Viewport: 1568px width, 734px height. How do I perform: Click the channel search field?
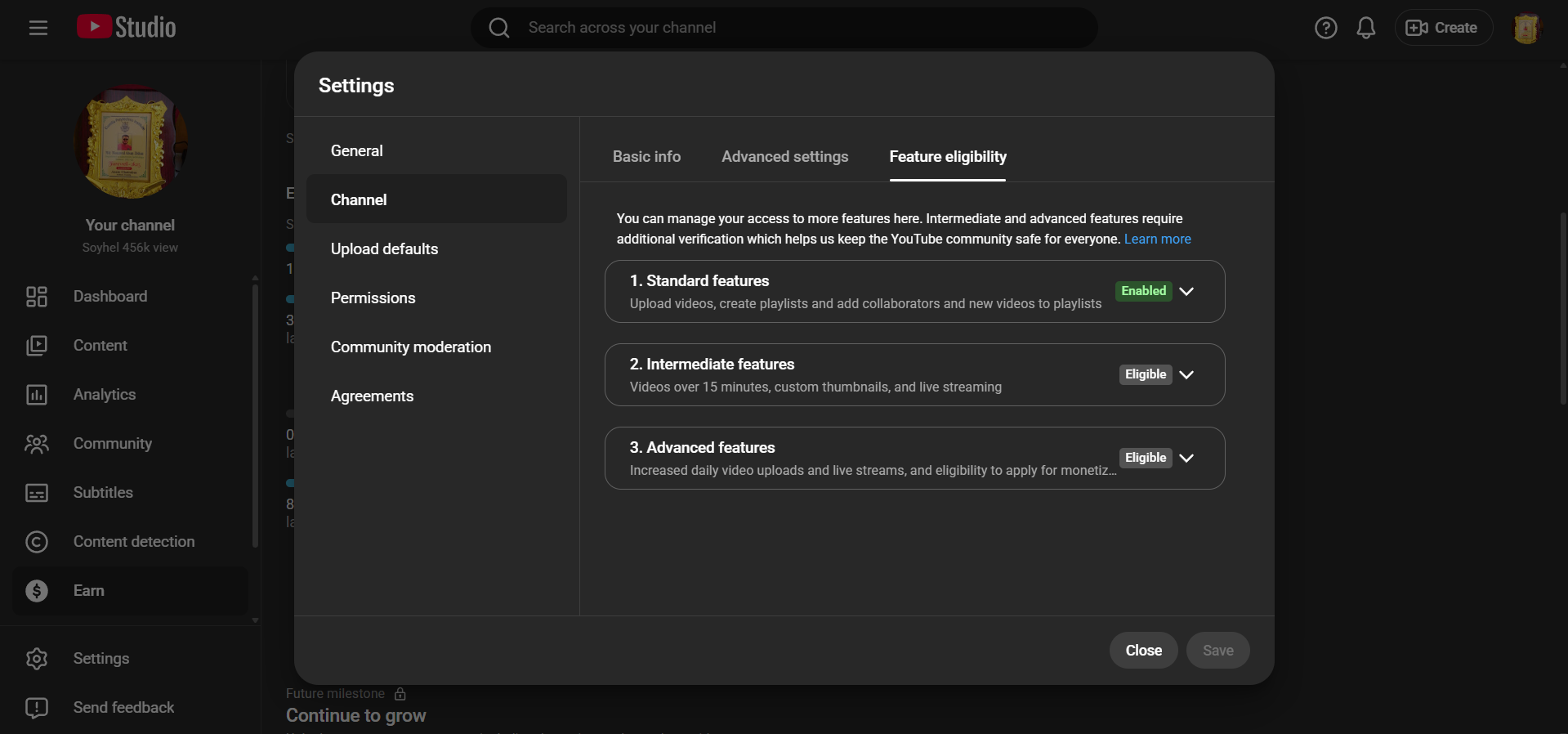pyautogui.click(x=784, y=28)
